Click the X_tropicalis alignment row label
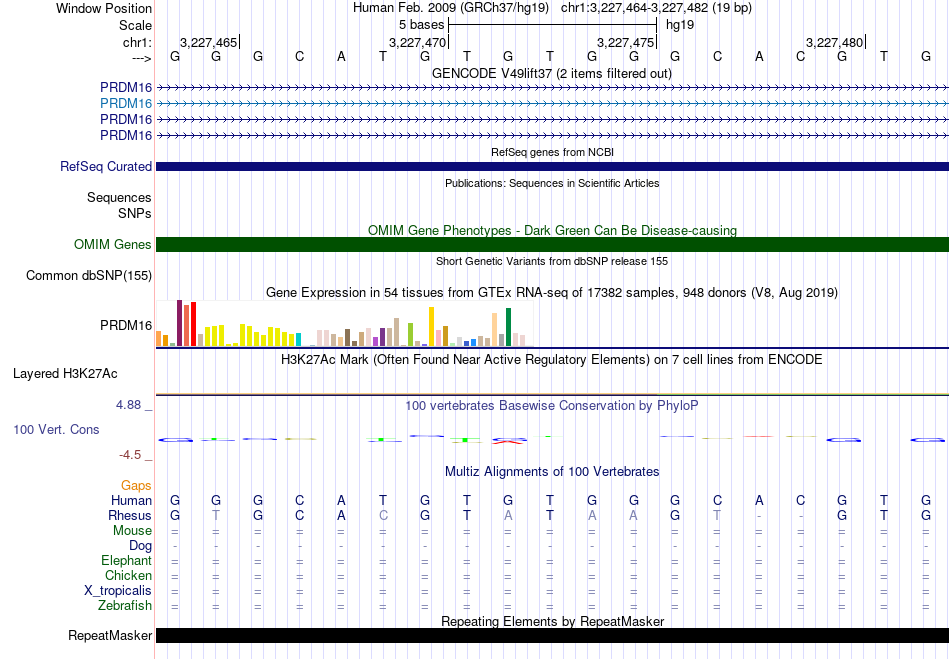Image resolution: width=950 pixels, height=659 pixels. [x=118, y=591]
